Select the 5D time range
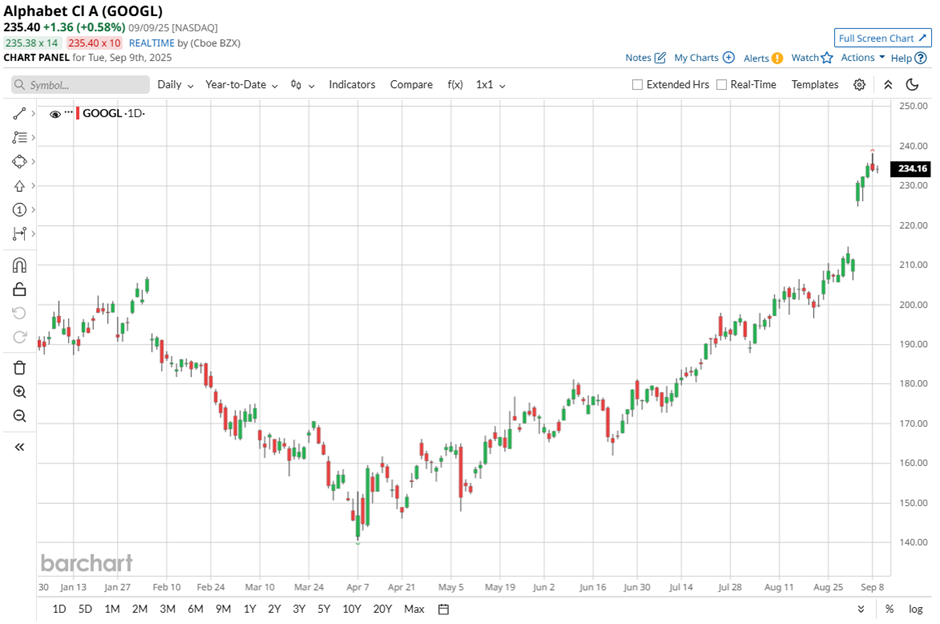940x624 pixels. [x=85, y=609]
